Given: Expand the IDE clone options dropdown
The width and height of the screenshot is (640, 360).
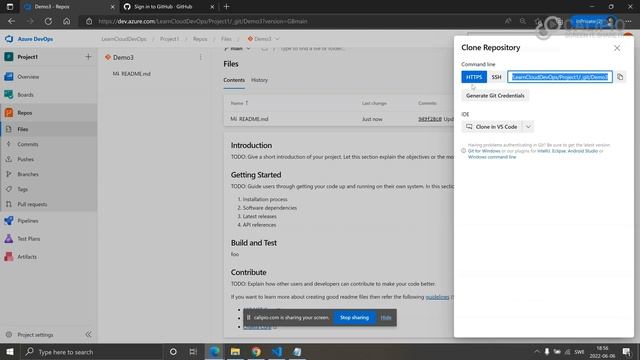Looking at the screenshot, I should tap(528, 127).
